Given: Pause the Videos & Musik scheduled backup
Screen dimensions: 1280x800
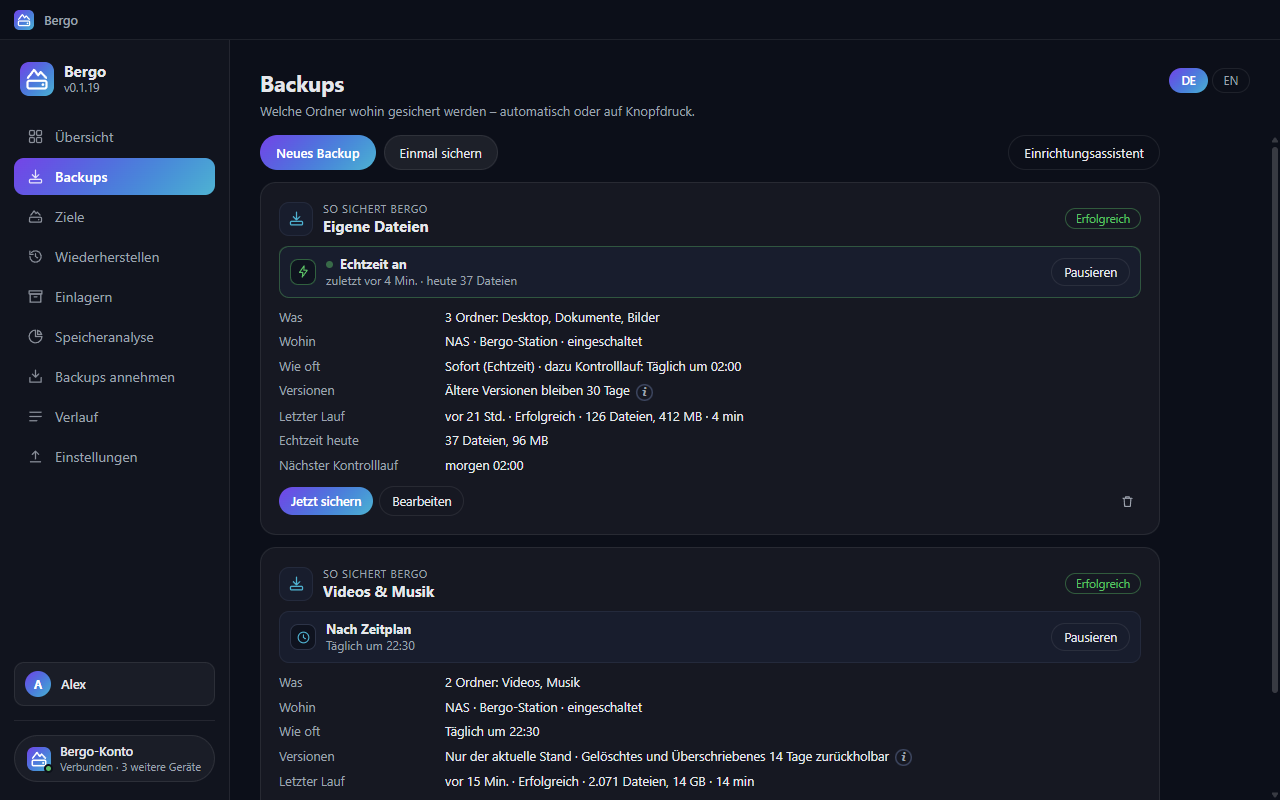Looking at the screenshot, I should [x=1090, y=637].
